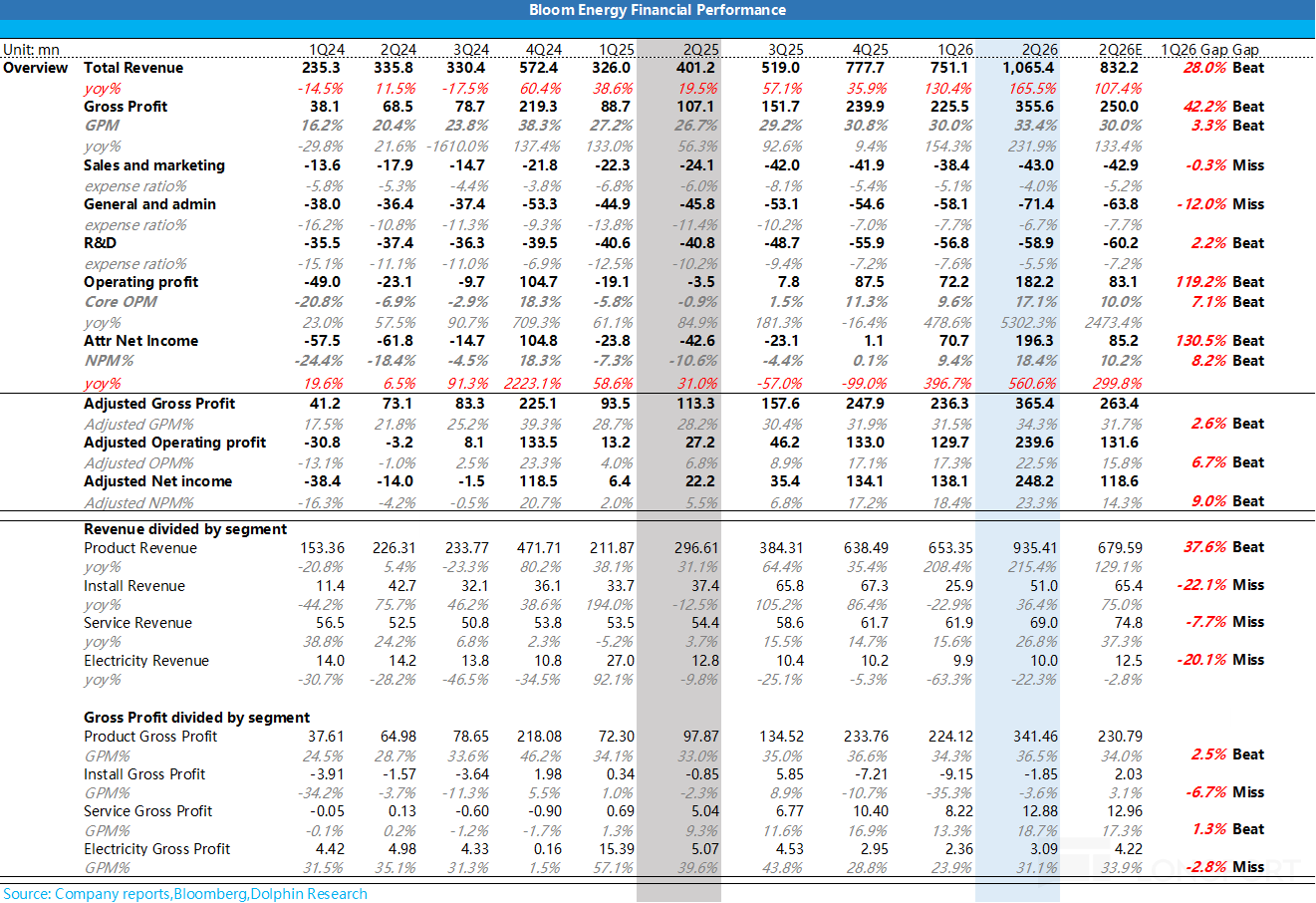Select the 1Q26 Total Revenue value 751.1
Viewport: 1316px width, 903px height.
click(949, 68)
